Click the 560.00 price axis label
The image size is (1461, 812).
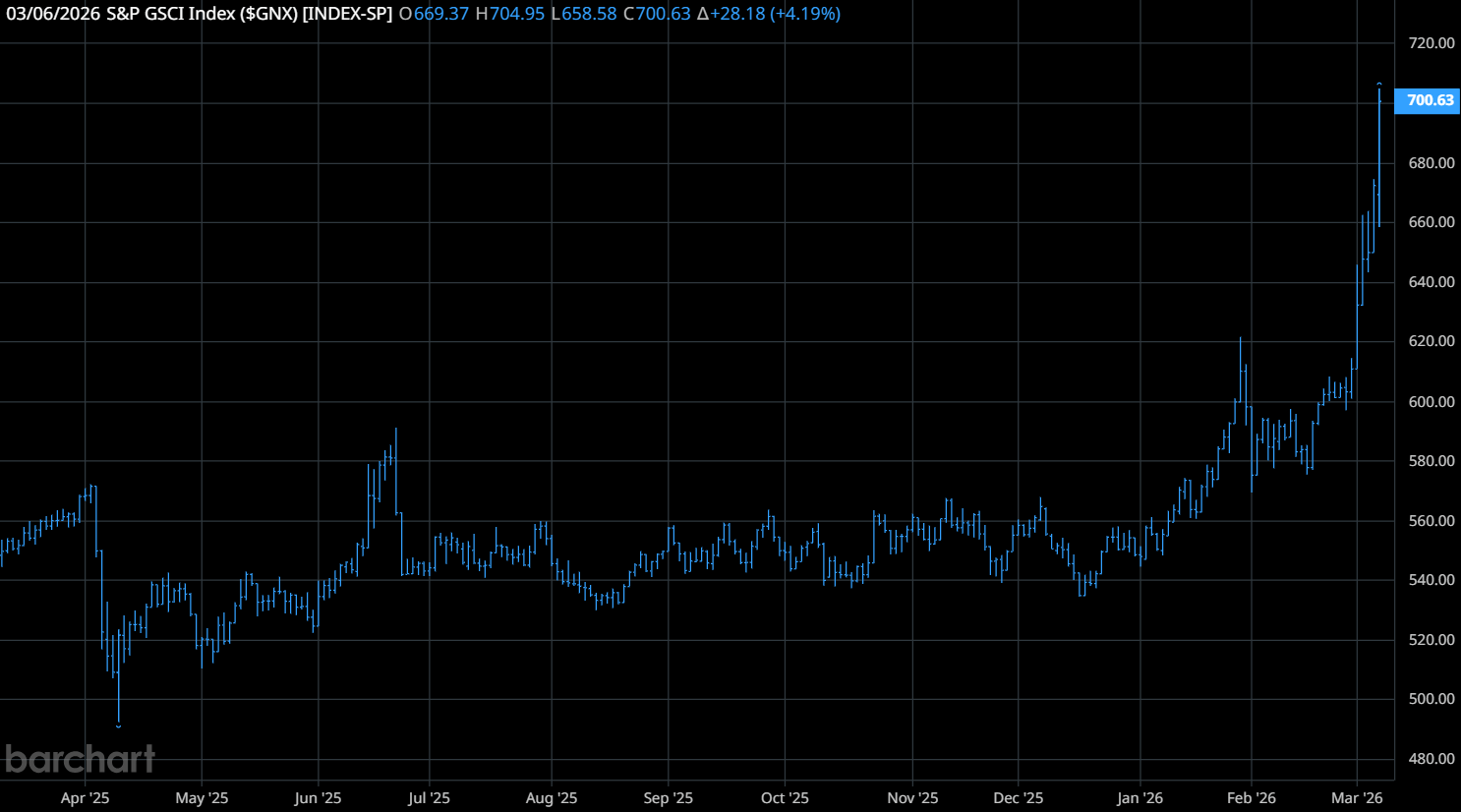(x=1432, y=521)
